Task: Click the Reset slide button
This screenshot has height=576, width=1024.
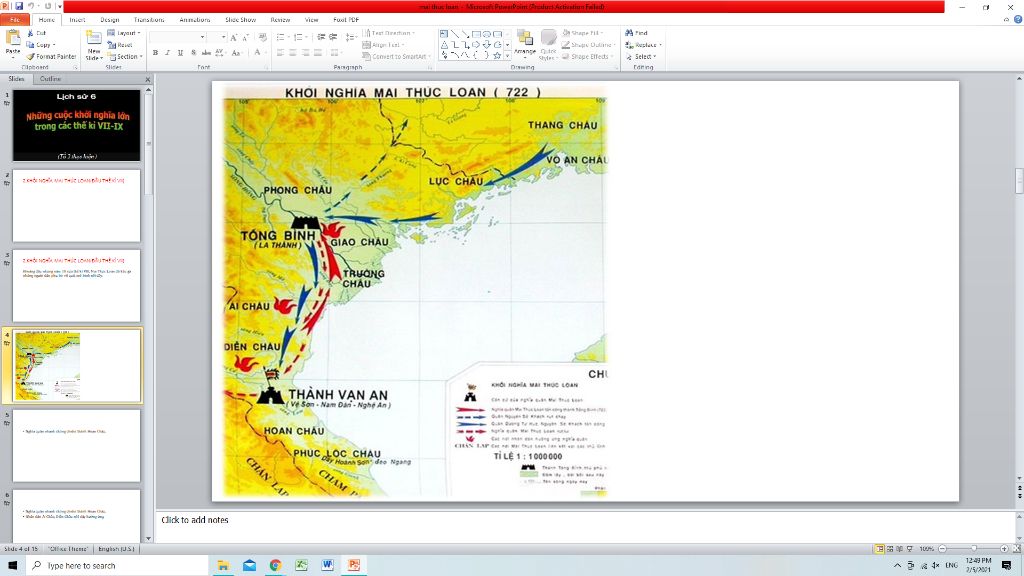Action: [120, 45]
